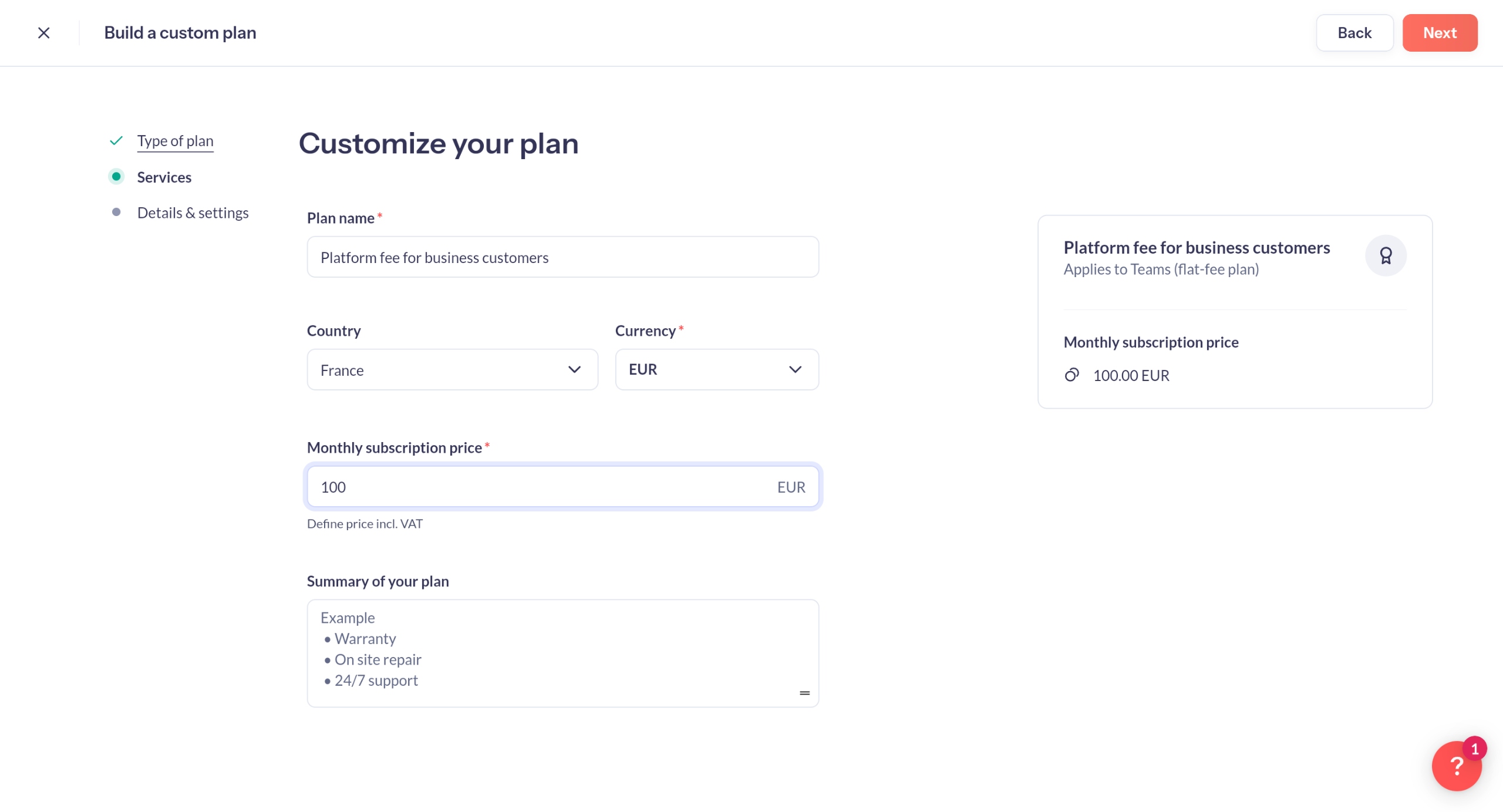Select the Services step in sidebar
This screenshot has width=1503, height=812.
(164, 177)
